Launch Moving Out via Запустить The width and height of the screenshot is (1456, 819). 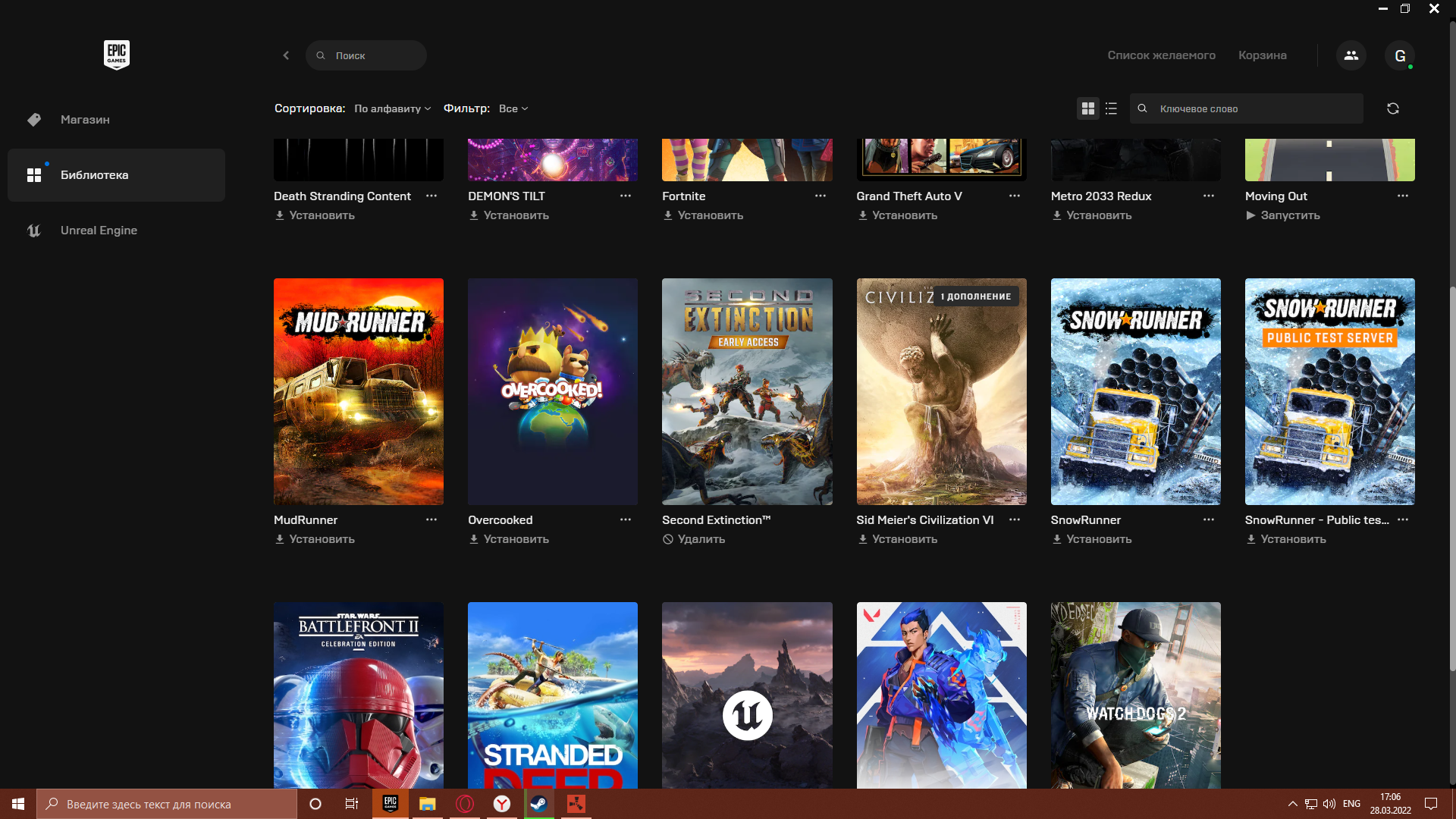point(1282,215)
